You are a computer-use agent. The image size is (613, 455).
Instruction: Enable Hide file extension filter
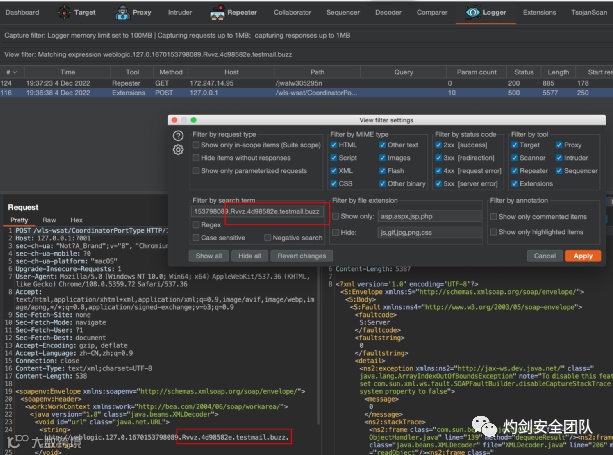[335, 233]
